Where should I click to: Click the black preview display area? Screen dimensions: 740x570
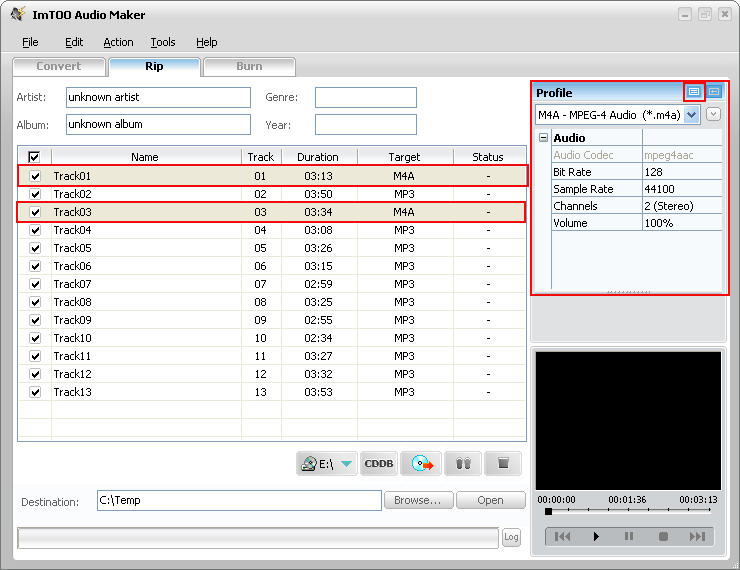628,420
